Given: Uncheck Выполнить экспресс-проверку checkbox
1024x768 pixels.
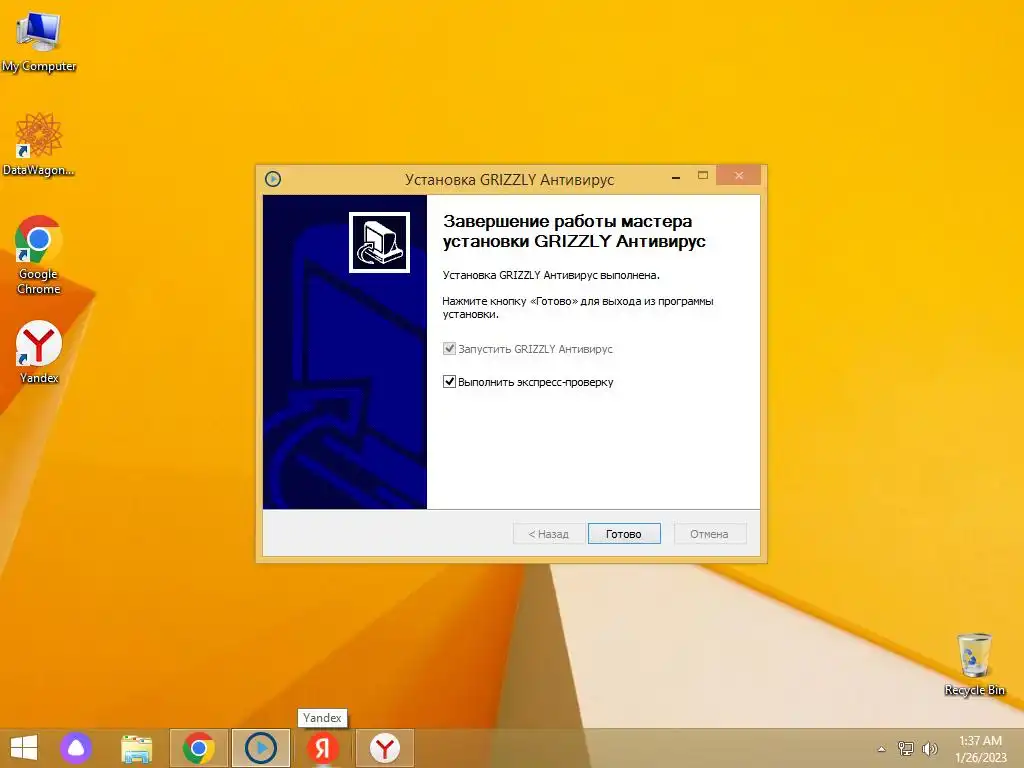Looking at the screenshot, I should pos(449,381).
